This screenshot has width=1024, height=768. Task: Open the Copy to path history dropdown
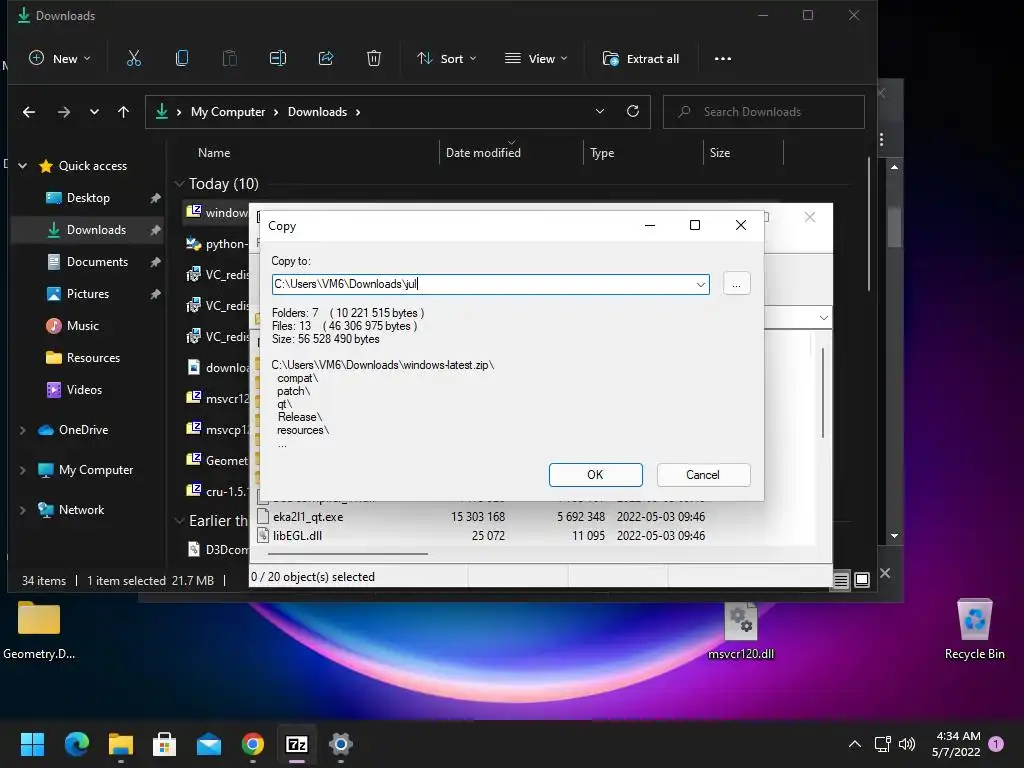click(701, 284)
